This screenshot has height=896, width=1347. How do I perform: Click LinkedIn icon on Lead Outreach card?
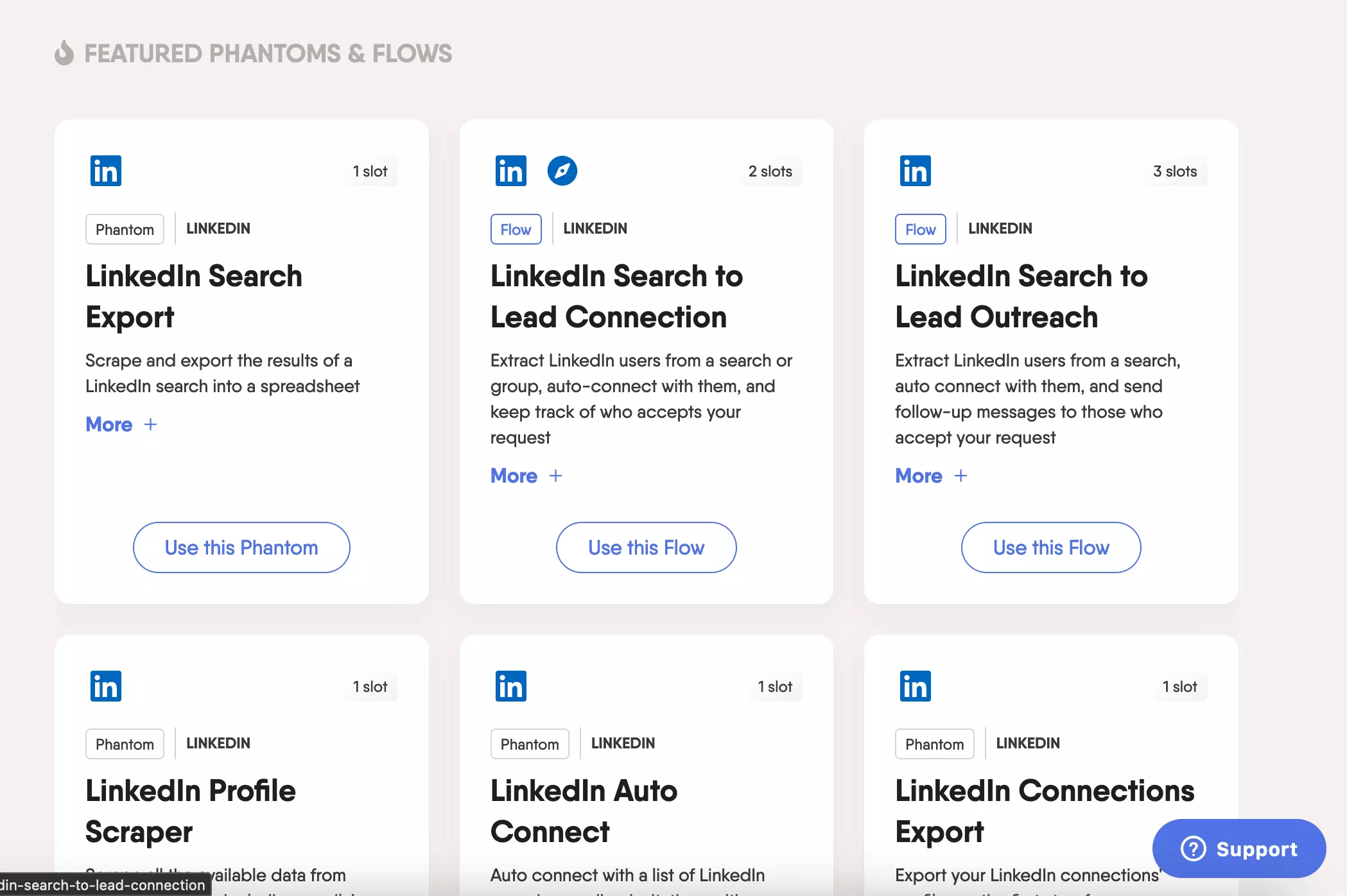[915, 171]
